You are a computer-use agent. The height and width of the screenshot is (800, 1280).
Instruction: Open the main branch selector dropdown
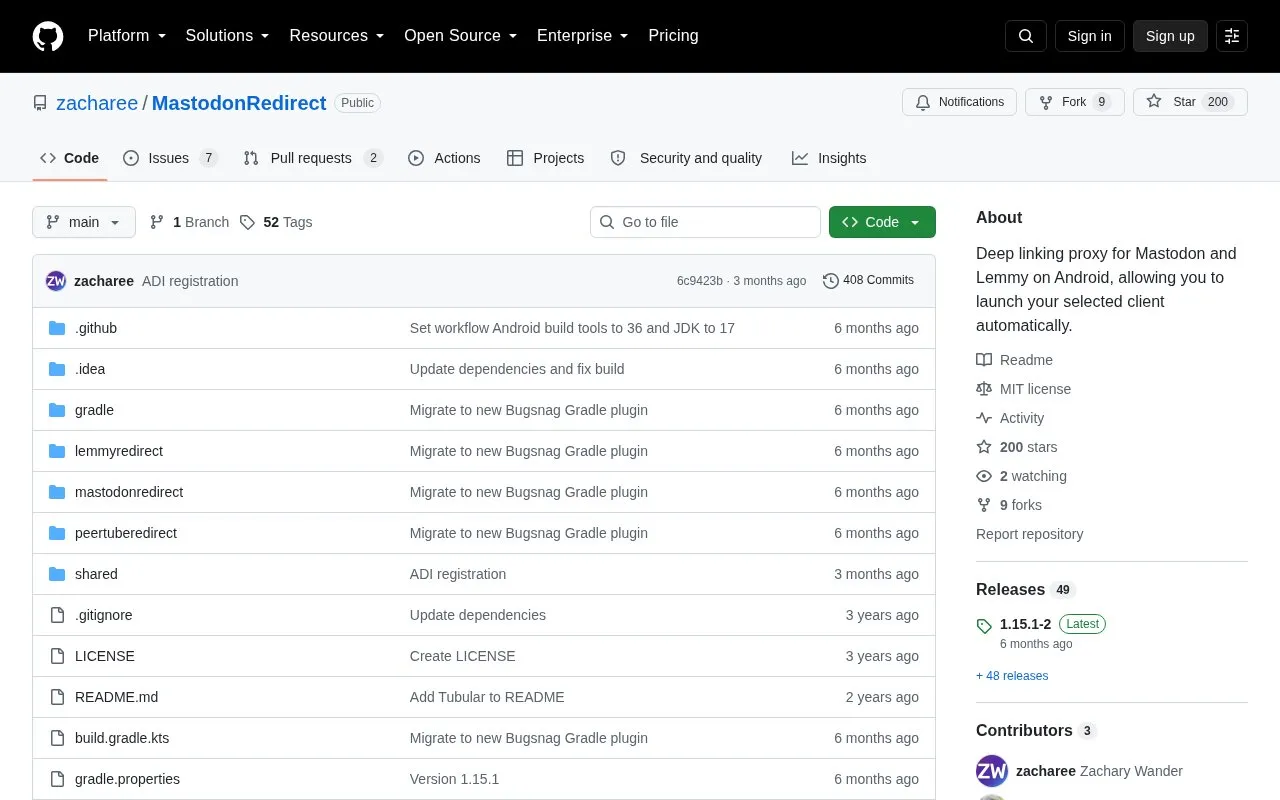pyautogui.click(x=84, y=222)
